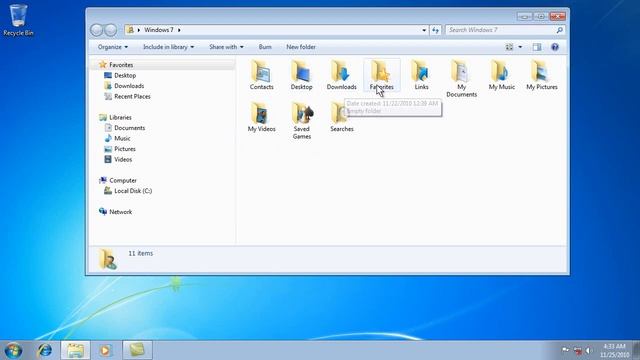Select Music library in navigation pane

pyautogui.click(x=122, y=139)
